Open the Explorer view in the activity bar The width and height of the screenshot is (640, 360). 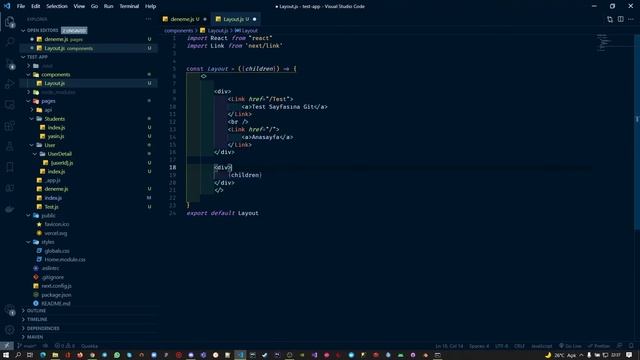pos(10,22)
